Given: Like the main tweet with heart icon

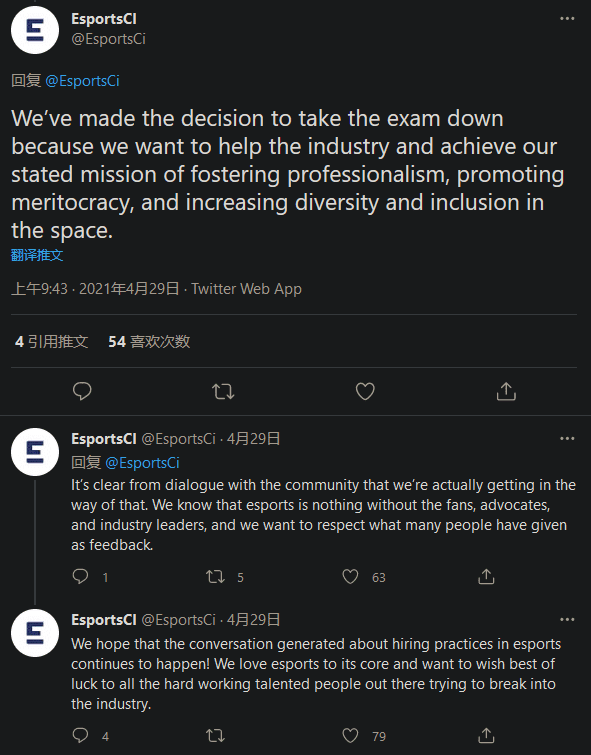Looking at the screenshot, I should (365, 391).
